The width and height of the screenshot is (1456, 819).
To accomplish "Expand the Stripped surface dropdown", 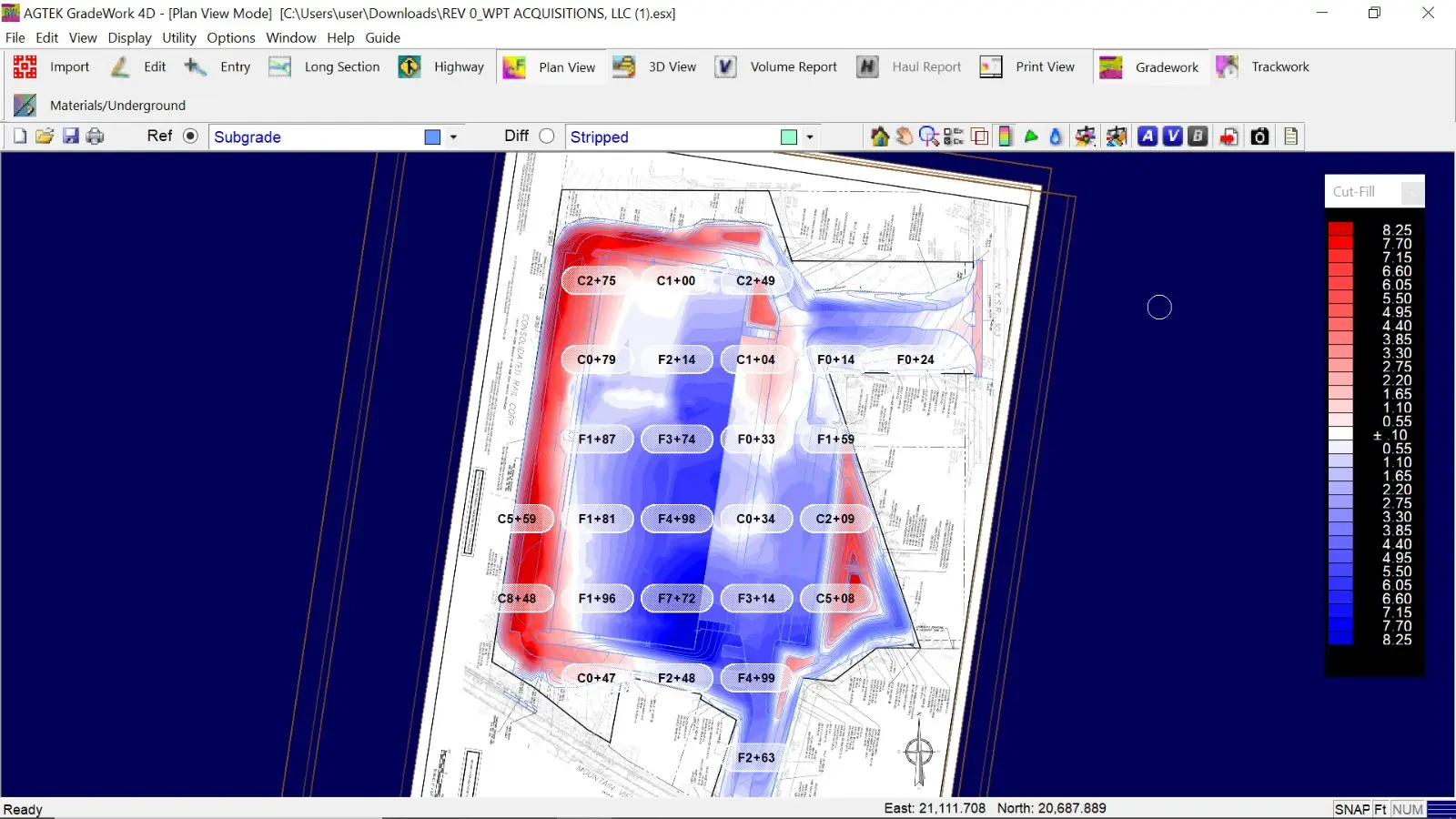I will [x=809, y=137].
